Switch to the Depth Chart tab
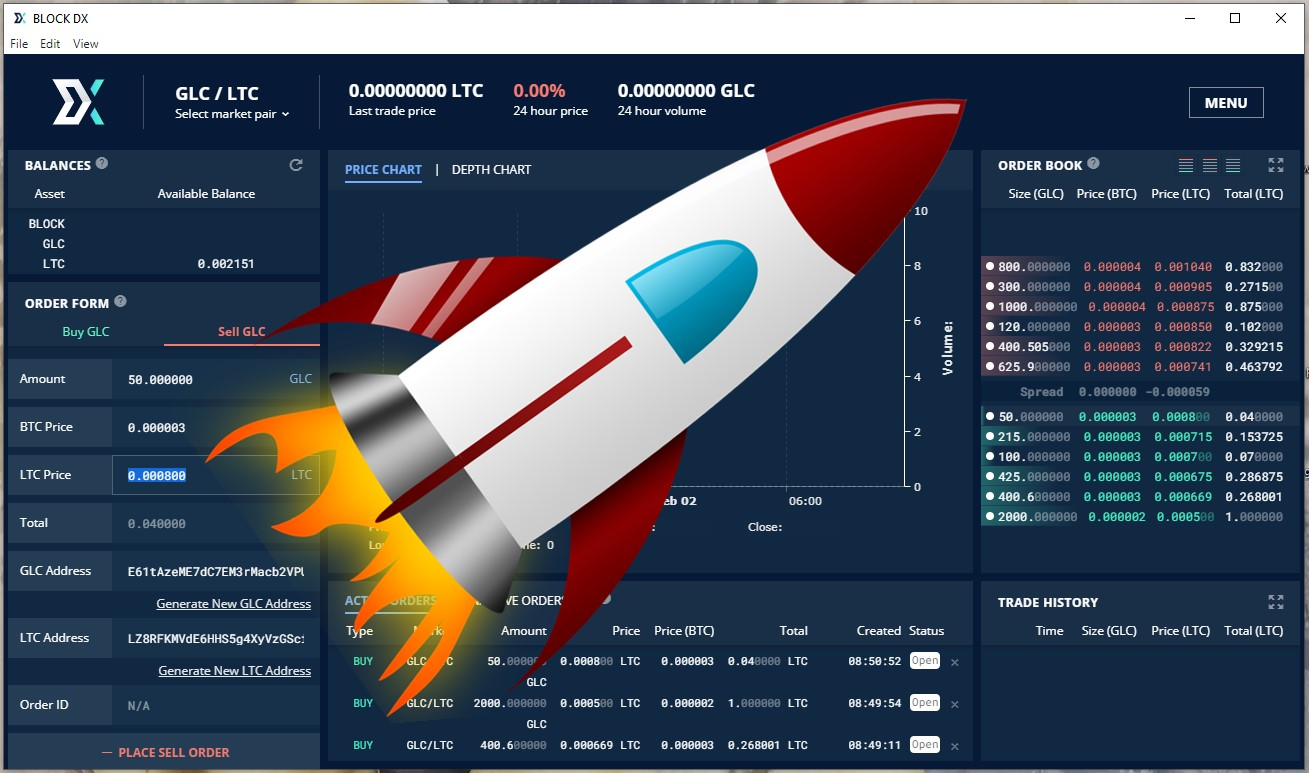Viewport: 1309px width, 773px height. click(491, 170)
